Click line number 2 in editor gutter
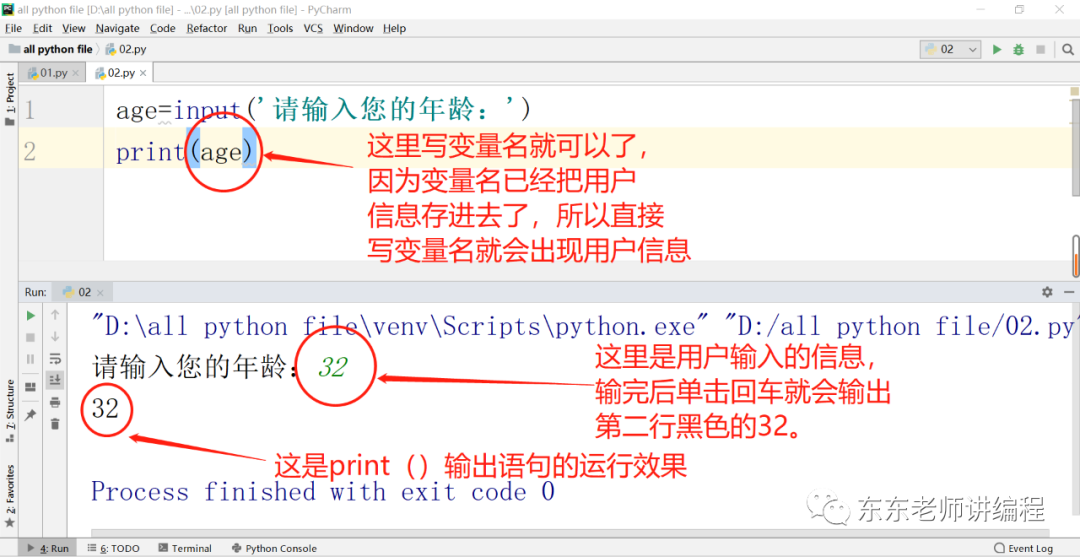The height and width of the screenshot is (557, 1080). (29, 151)
